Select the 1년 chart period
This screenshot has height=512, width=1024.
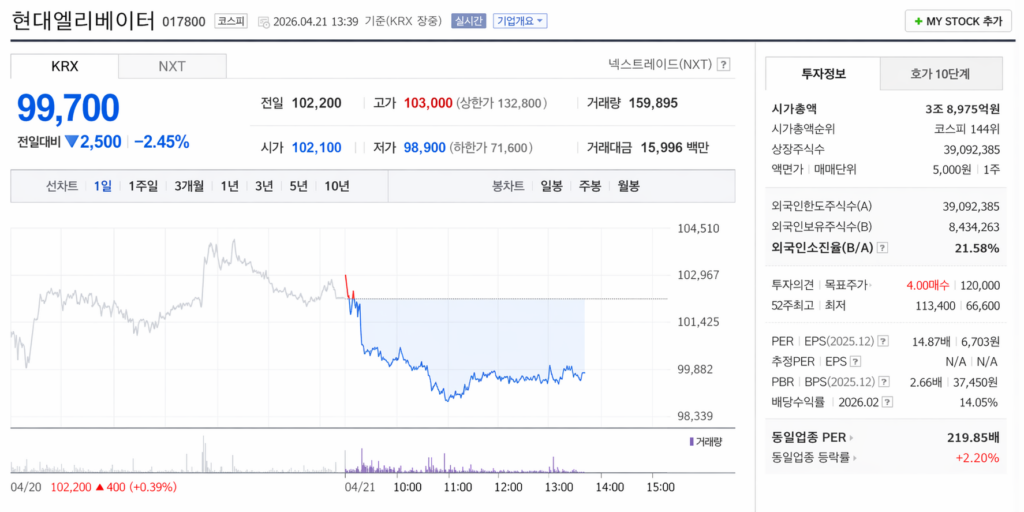click(229, 186)
